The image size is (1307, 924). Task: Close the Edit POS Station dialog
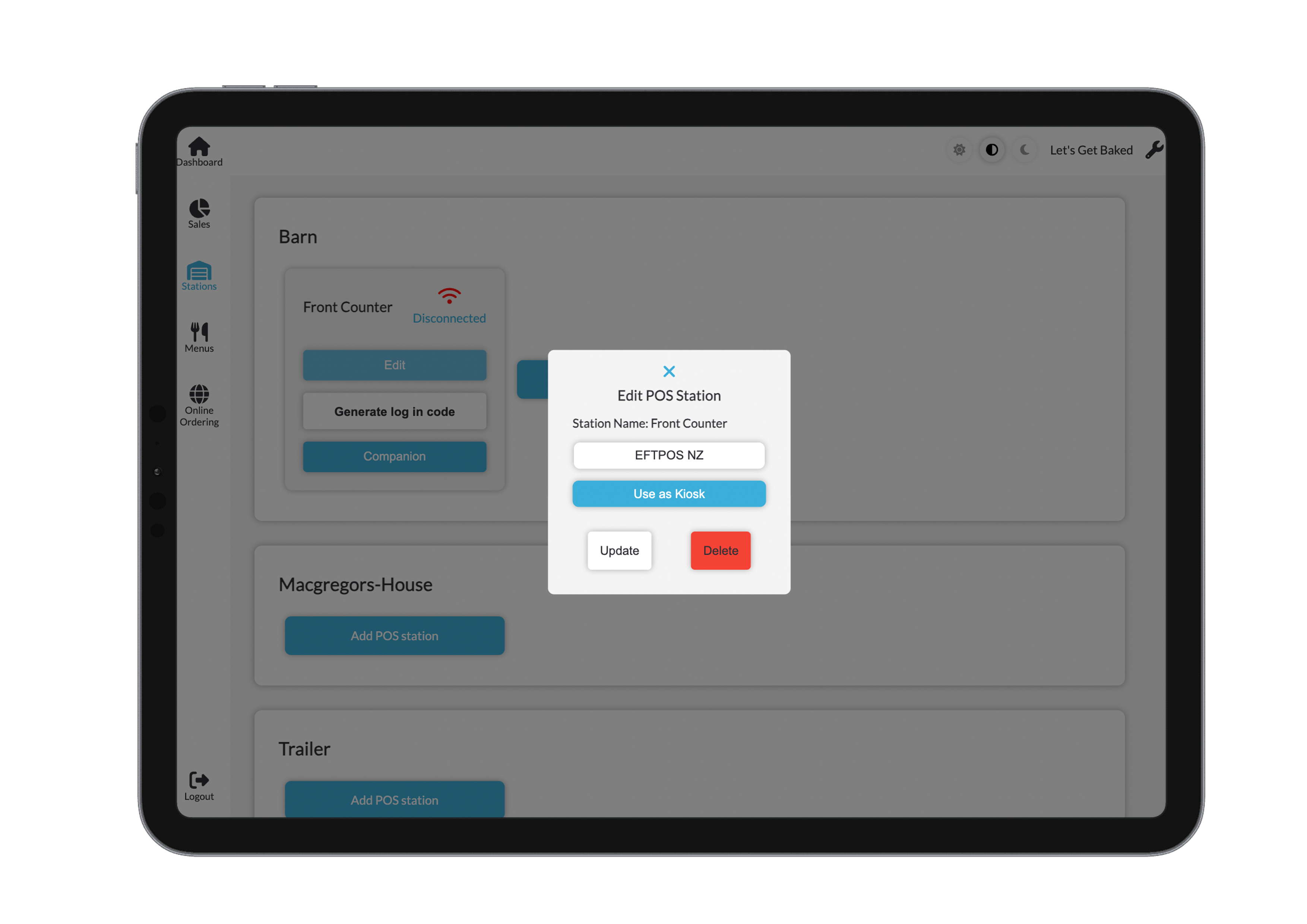(669, 372)
